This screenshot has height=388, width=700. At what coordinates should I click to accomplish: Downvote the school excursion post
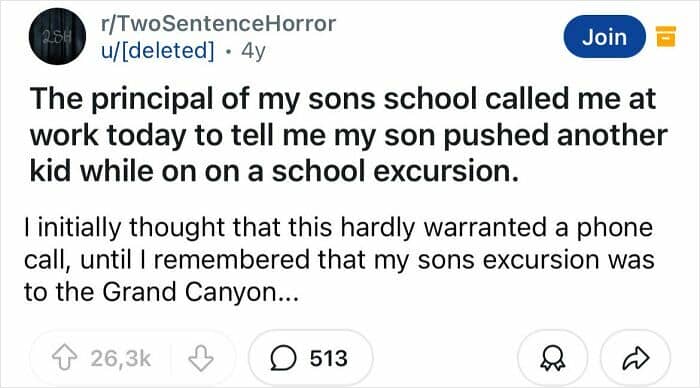coord(200,358)
